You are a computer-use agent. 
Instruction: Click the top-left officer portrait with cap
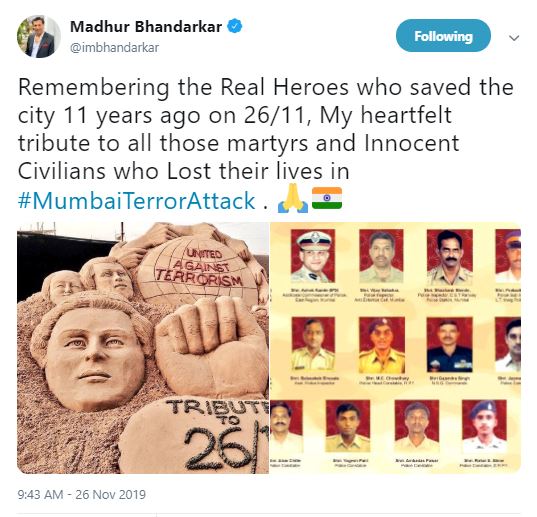pyautogui.click(x=313, y=255)
